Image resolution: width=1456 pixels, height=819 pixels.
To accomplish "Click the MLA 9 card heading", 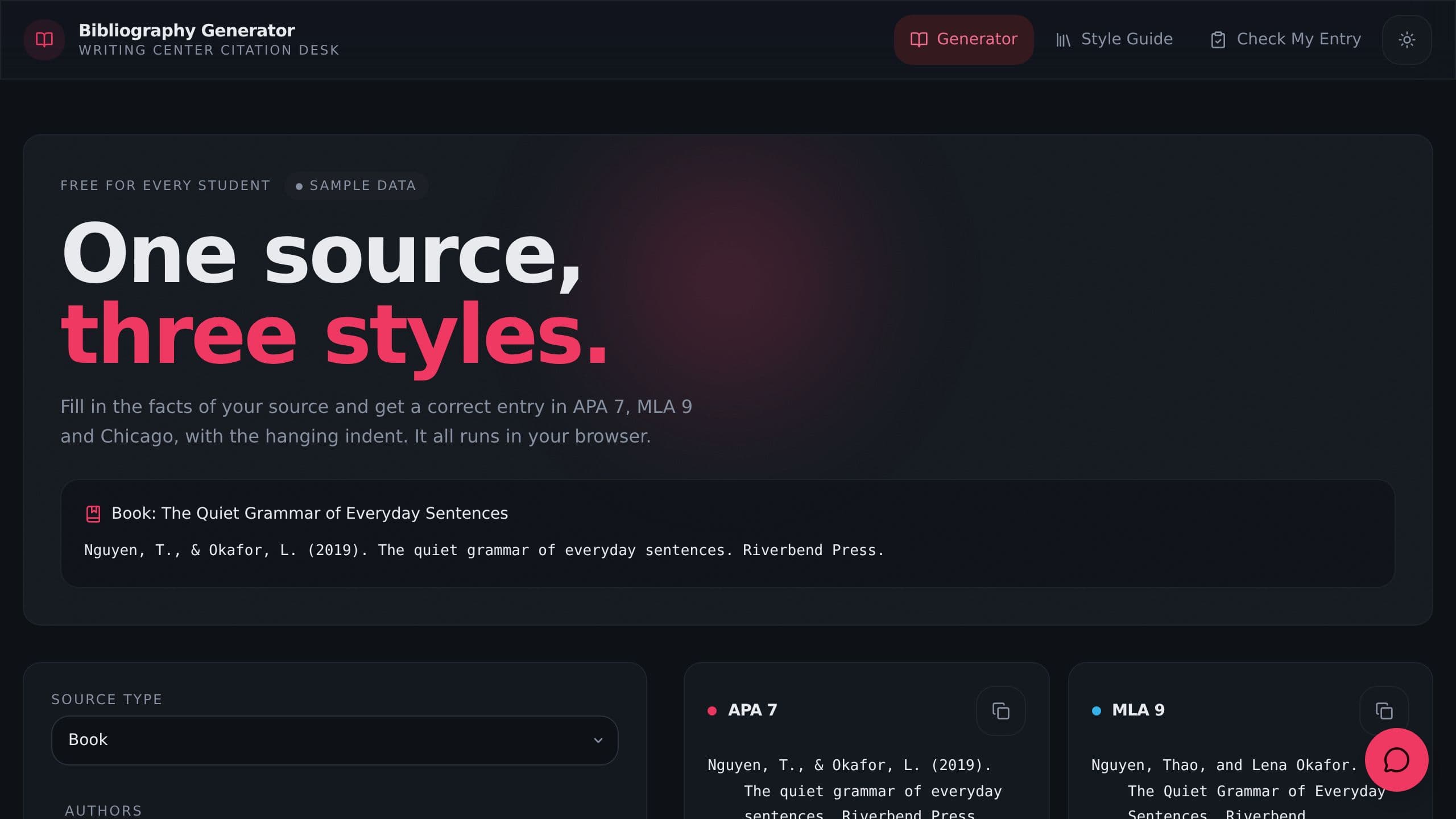I will point(1138,710).
